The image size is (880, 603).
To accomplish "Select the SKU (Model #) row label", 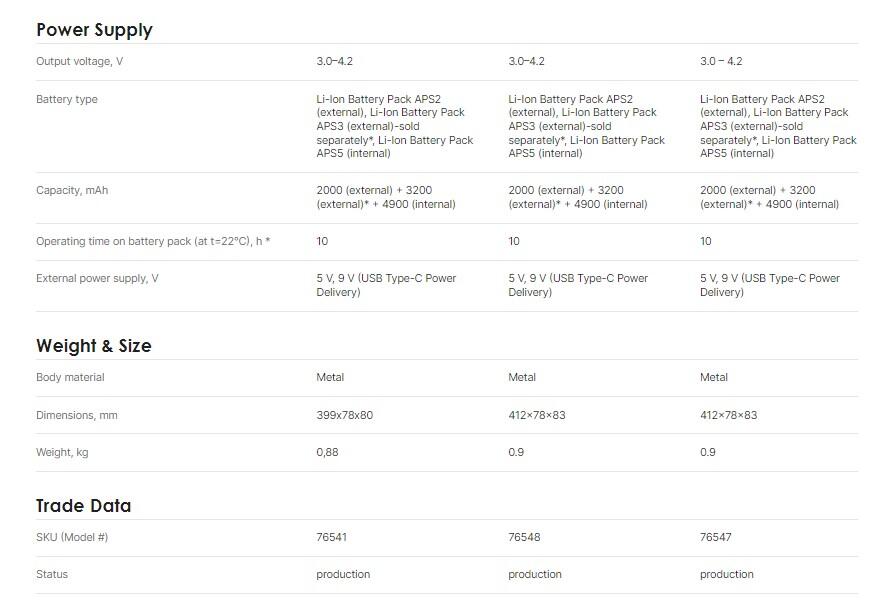I will pyautogui.click(x=72, y=538).
